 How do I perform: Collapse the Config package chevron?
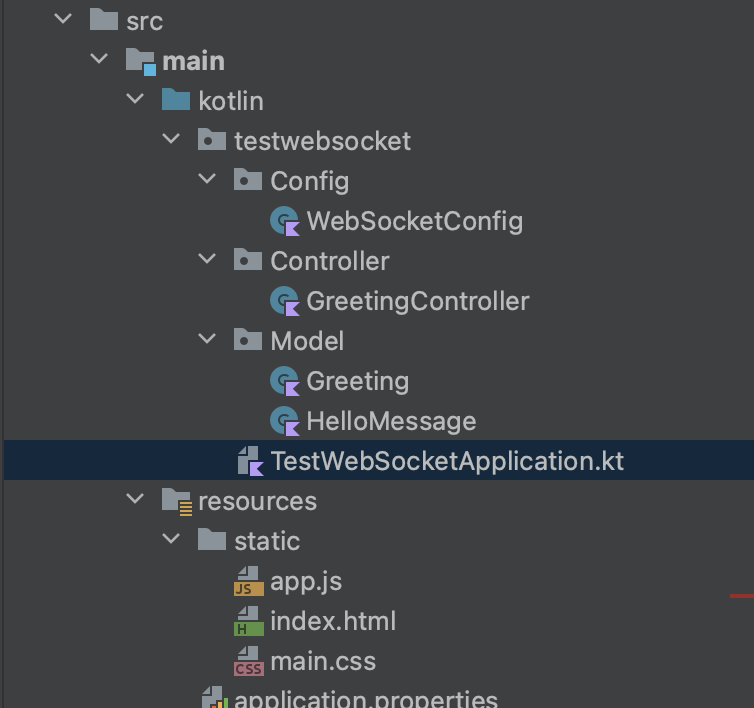[x=207, y=180]
